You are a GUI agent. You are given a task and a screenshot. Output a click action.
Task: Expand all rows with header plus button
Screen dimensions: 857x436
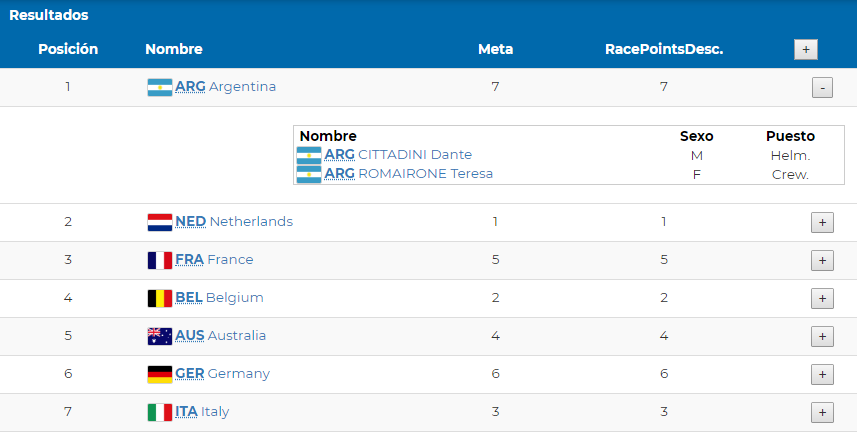pos(806,49)
